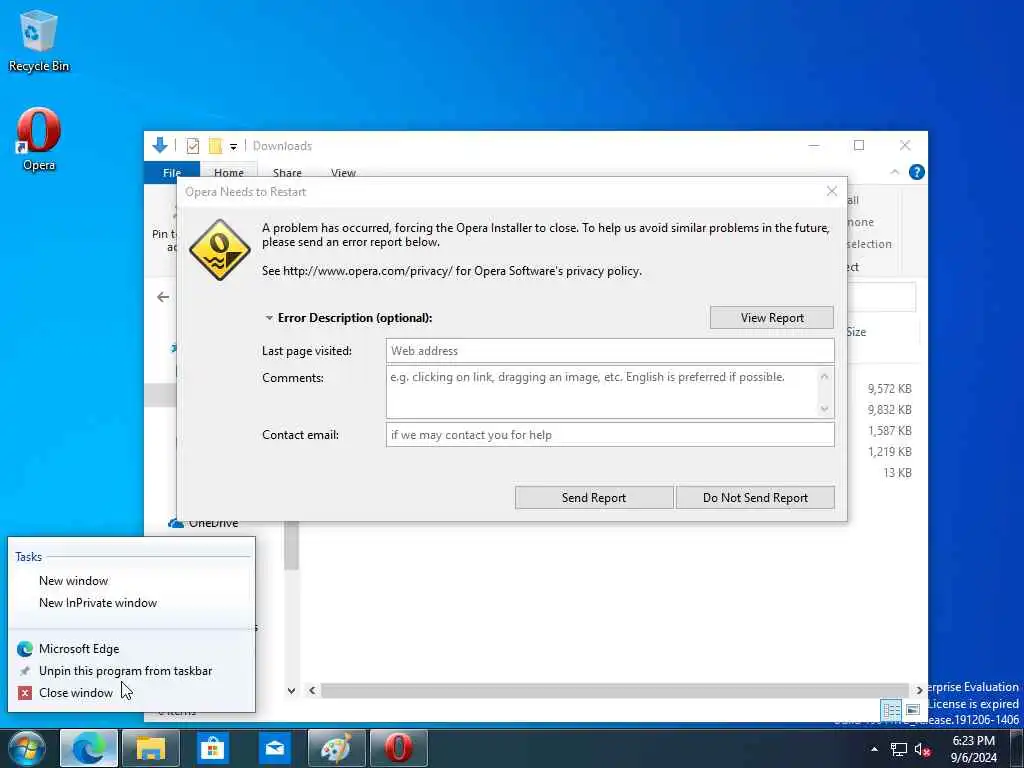
Task: Open File Explorer from the taskbar
Action: tap(151, 748)
